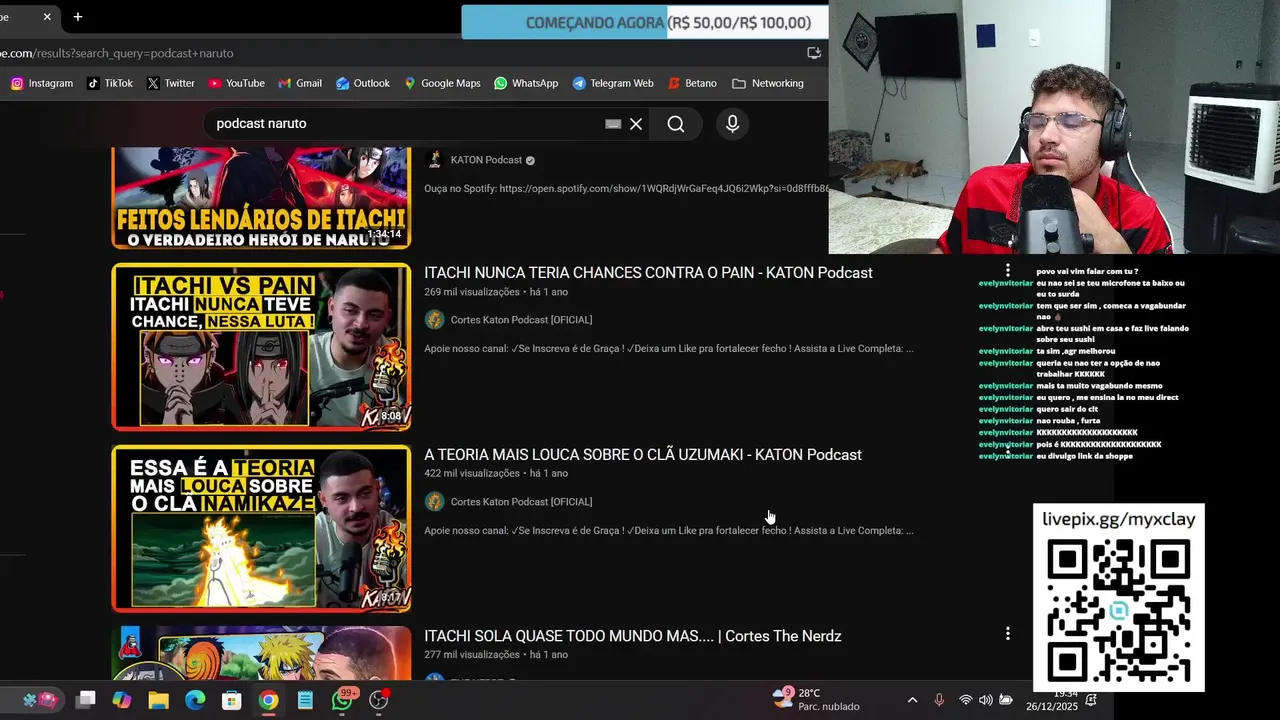
Task: Open the on-screen keyboard in search box
Action: 613,124
